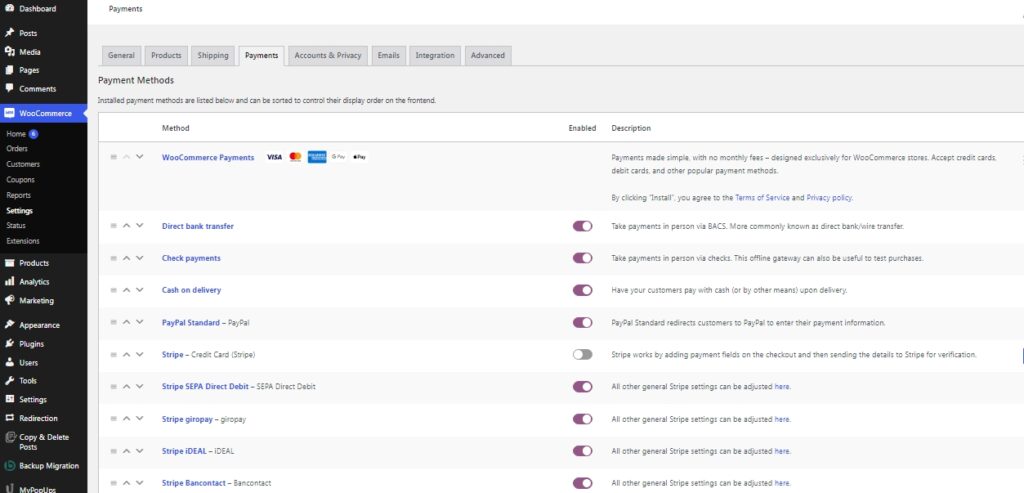Click the Media icon in sidebar

point(9,52)
